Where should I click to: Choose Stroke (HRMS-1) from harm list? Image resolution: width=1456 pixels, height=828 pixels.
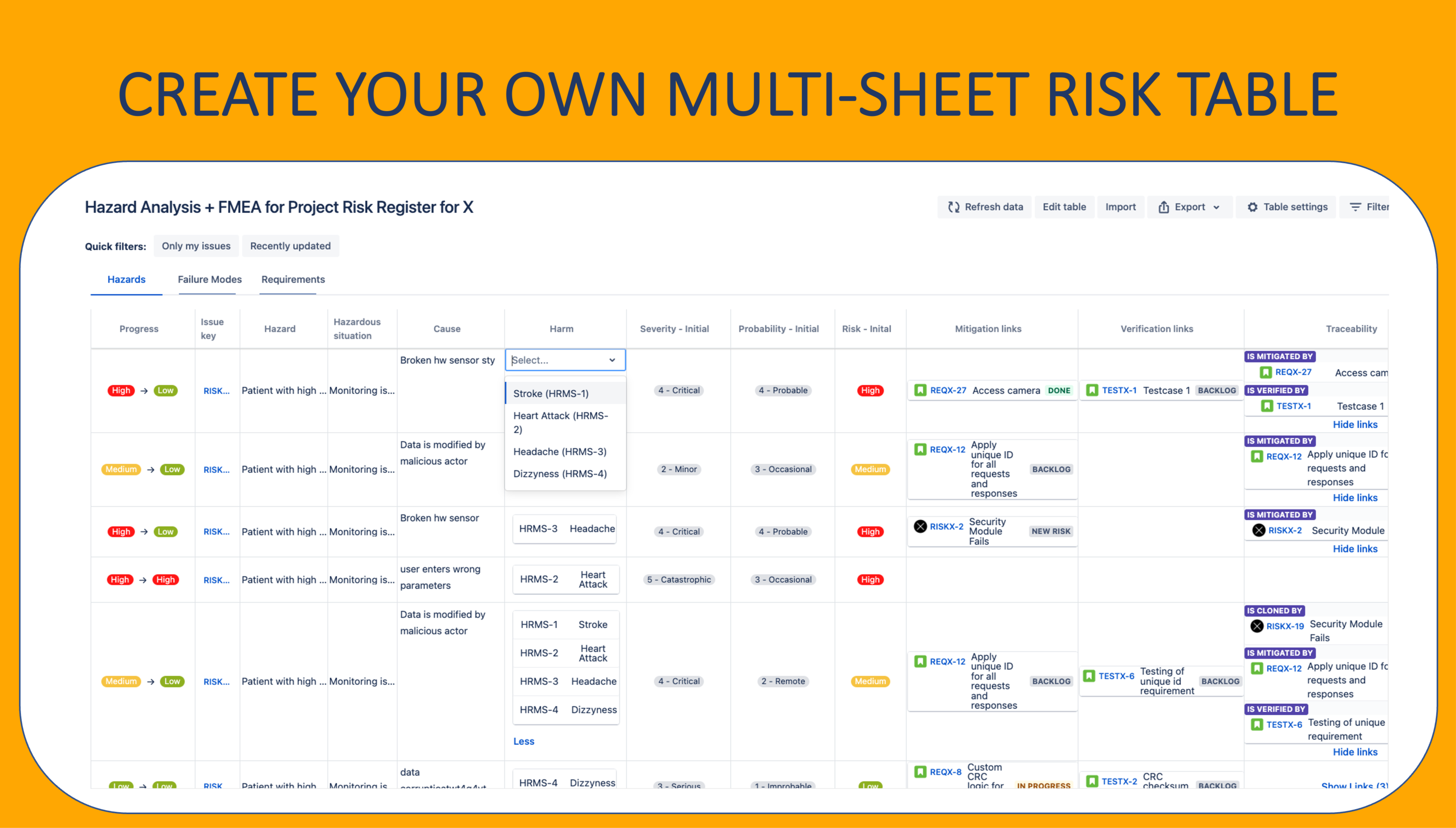tap(551, 394)
